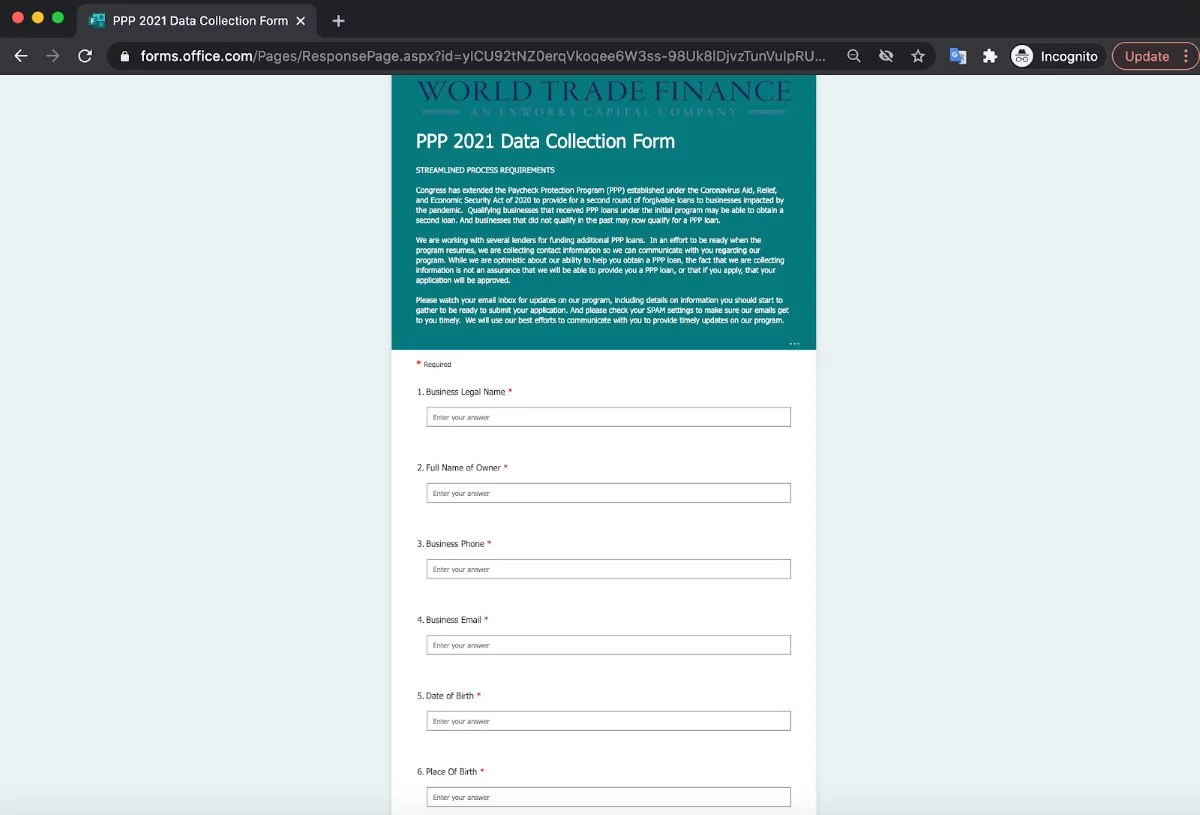The width and height of the screenshot is (1200, 815).
Task: Click the STREAMLINED PROCESS REQUIREMENTS text
Action: pos(485,170)
